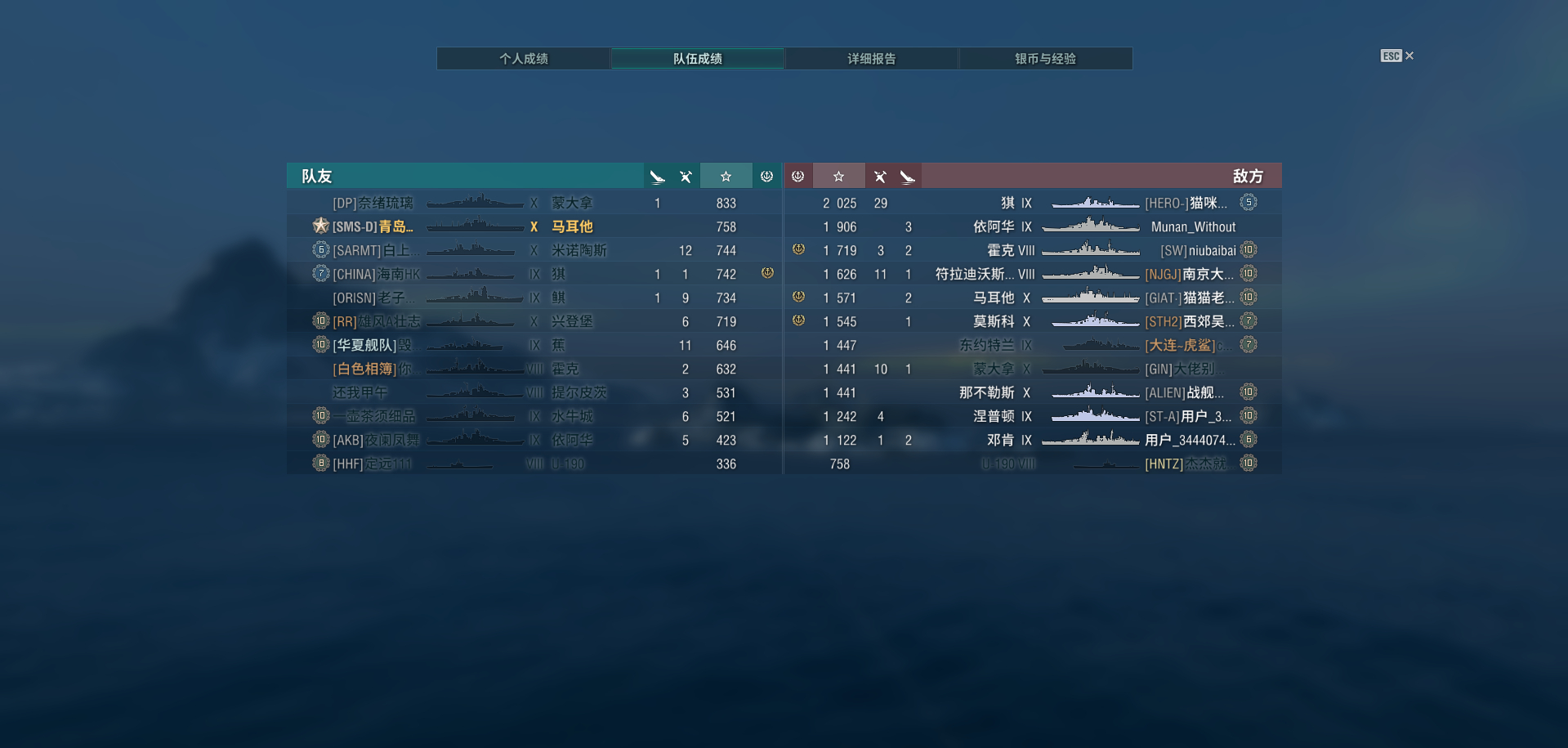Click 蒙大拿 ship silhouette for [DP]奈绪琉璃
1568x748 pixels.
tap(475, 202)
